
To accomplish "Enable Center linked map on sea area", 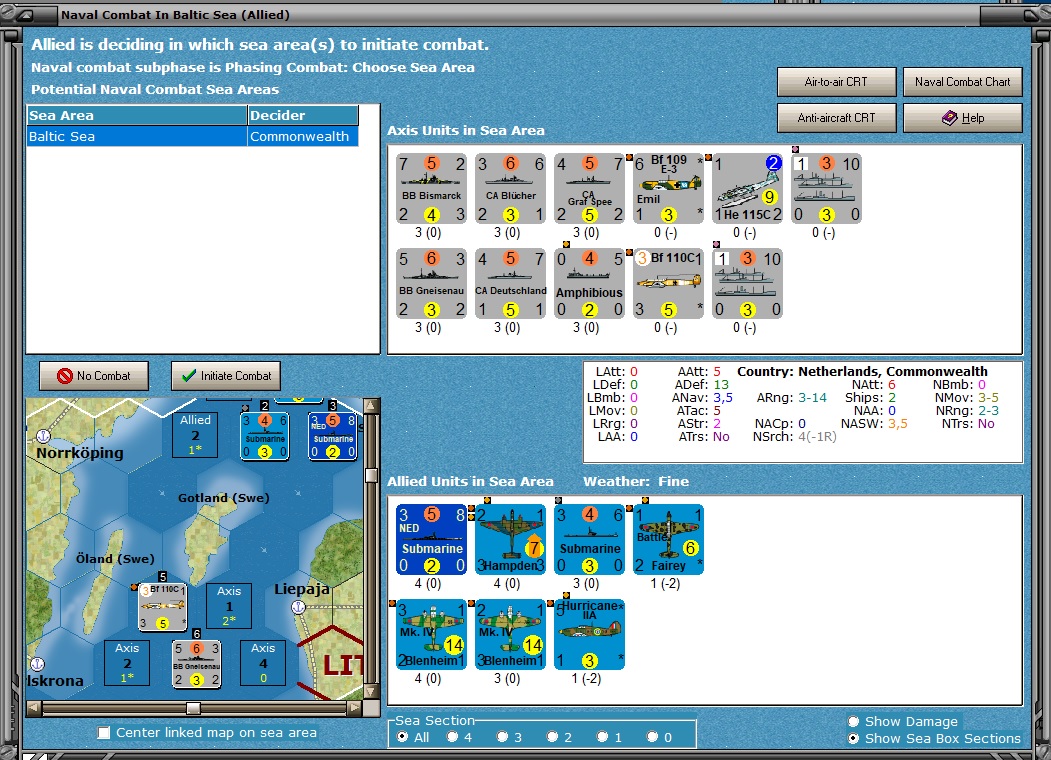I will pyautogui.click(x=104, y=733).
